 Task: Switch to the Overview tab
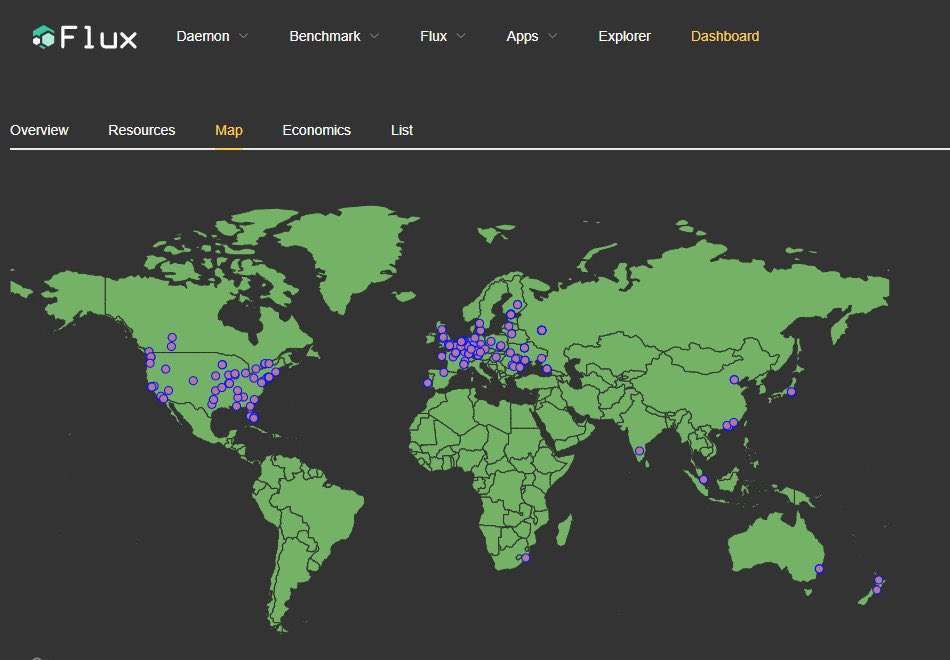(x=39, y=130)
